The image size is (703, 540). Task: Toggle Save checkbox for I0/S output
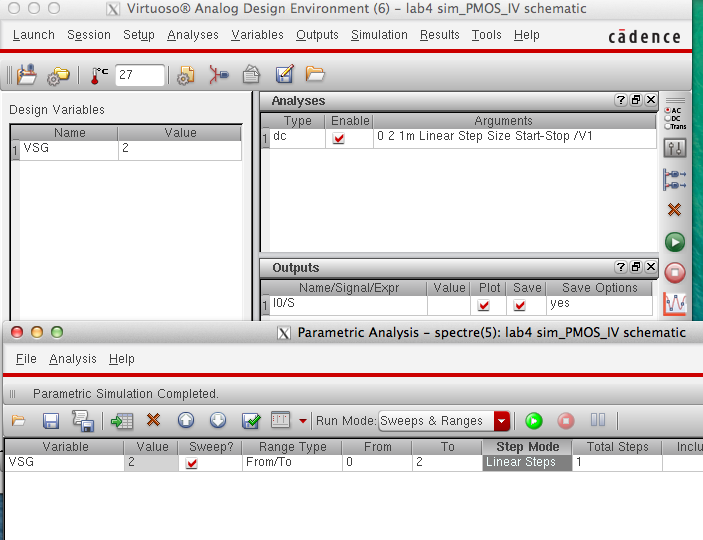pos(520,305)
